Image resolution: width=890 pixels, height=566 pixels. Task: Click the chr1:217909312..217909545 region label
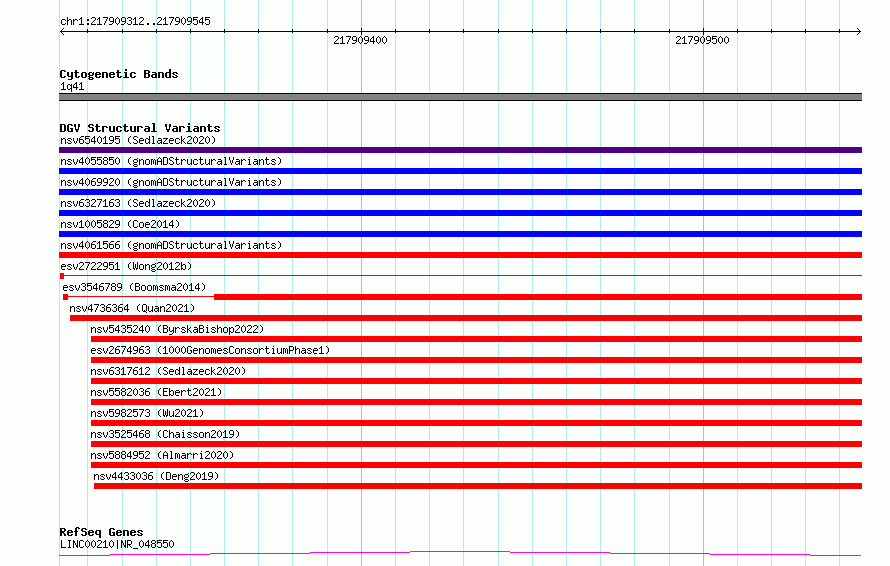[135, 21]
